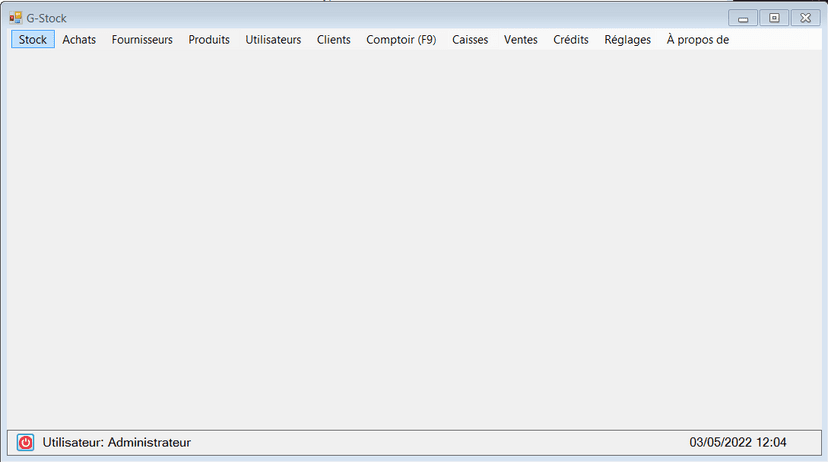Viewport: 828px width, 462px height.
Task: Choose the Clients menu item
Action: tap(334, 40)
